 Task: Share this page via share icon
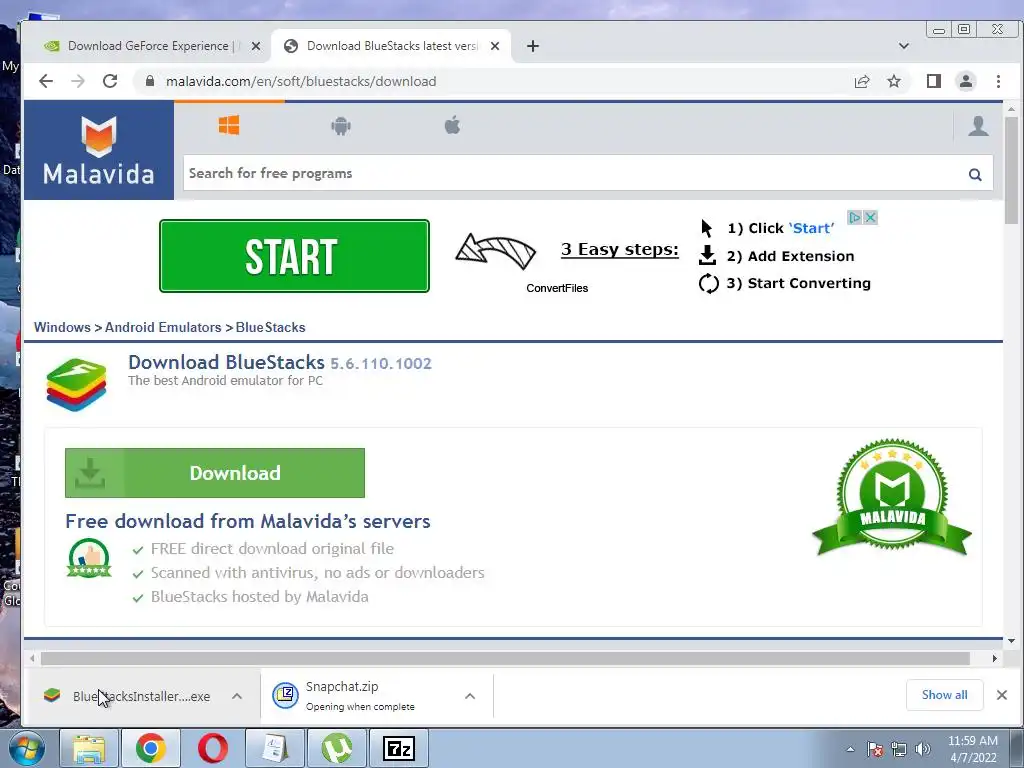pyautogui.click(x=862, y=81)
